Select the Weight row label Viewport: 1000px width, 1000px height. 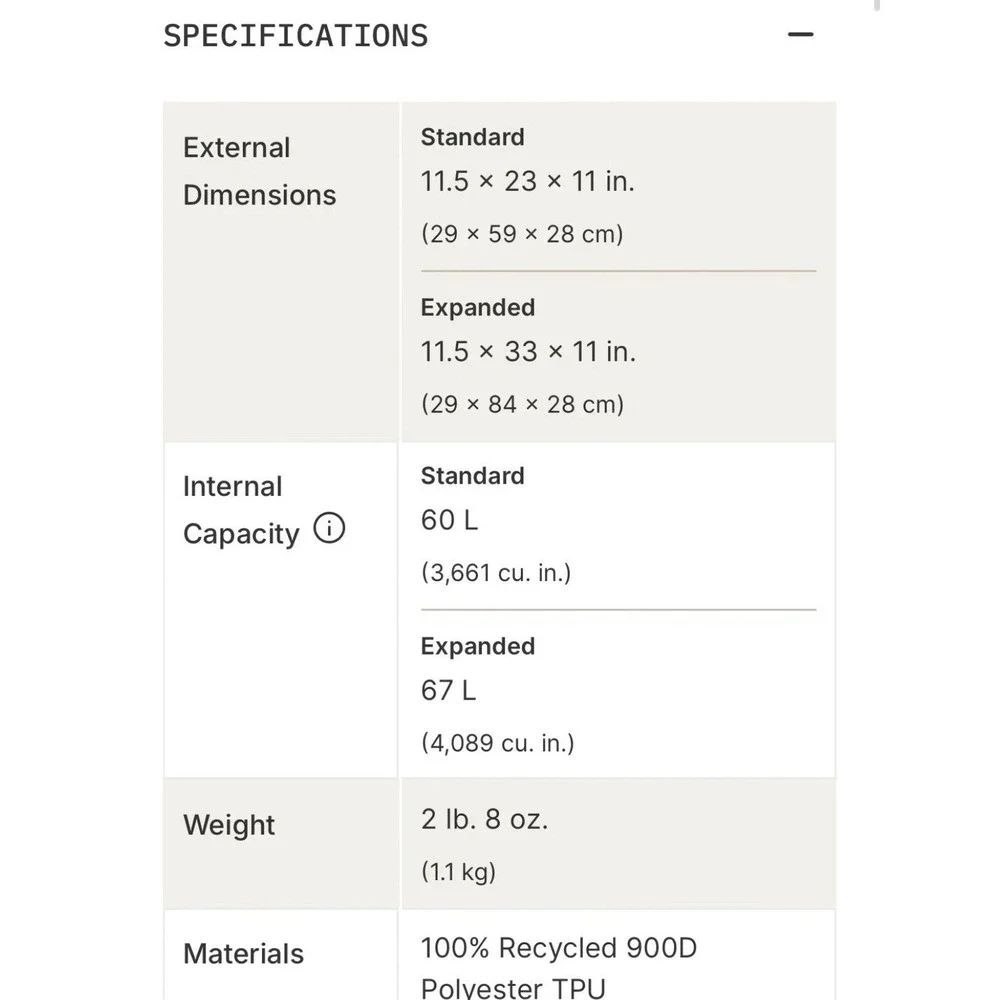click(229, 825)
